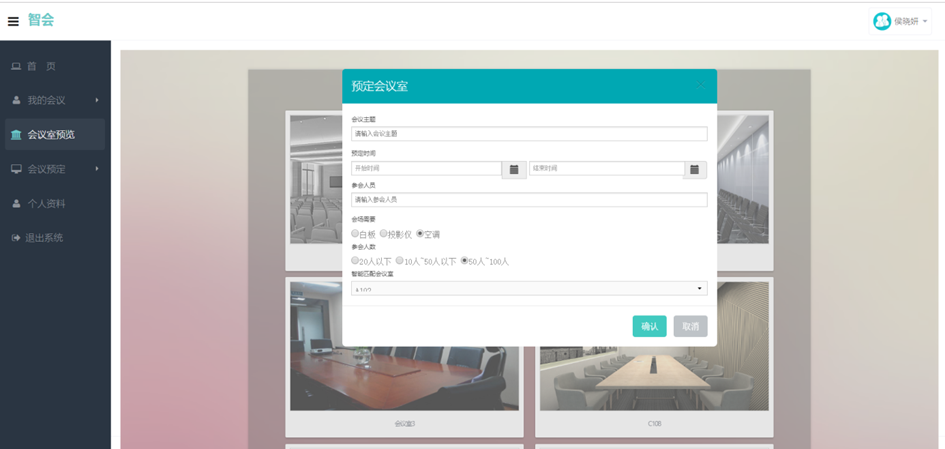Image resolution: width=945 pixels, height=449 pixels.
Task: Click the 首页 laptop icon
Action: (x=16, y=66)
